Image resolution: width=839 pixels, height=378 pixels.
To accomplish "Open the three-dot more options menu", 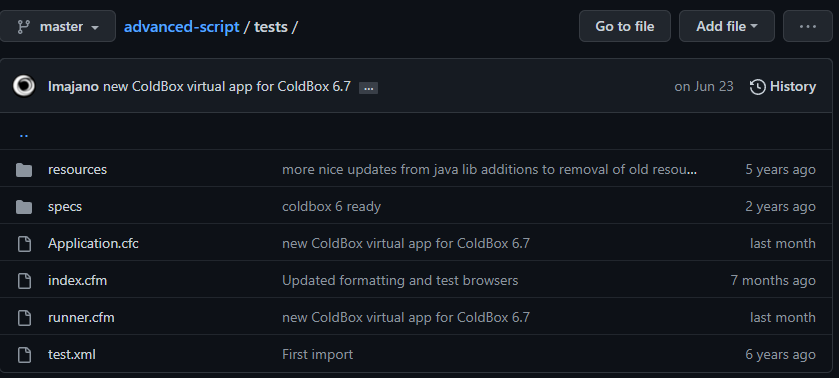I will (807, 26).
